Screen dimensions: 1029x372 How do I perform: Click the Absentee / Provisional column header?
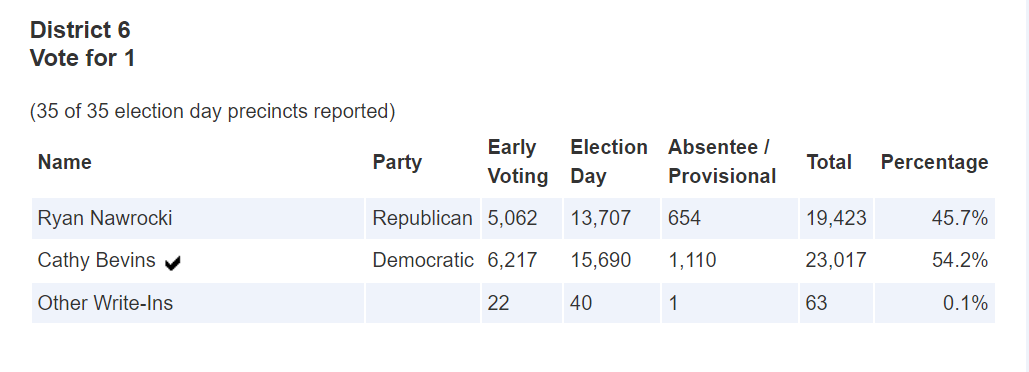click(x=722, y=162)
